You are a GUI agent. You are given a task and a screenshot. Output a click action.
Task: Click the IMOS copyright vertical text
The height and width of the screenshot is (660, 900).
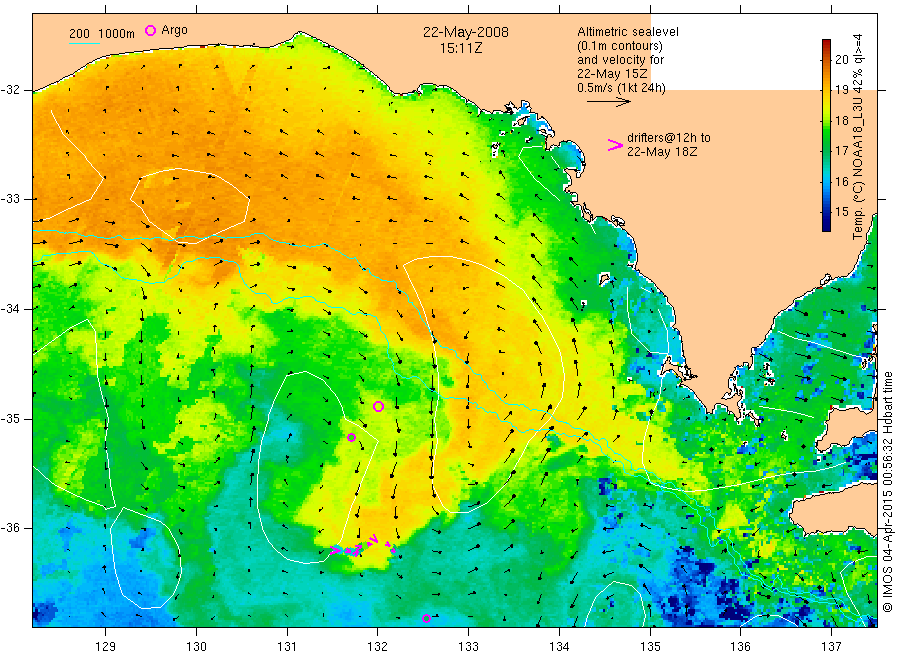click(x=887, y=492)
